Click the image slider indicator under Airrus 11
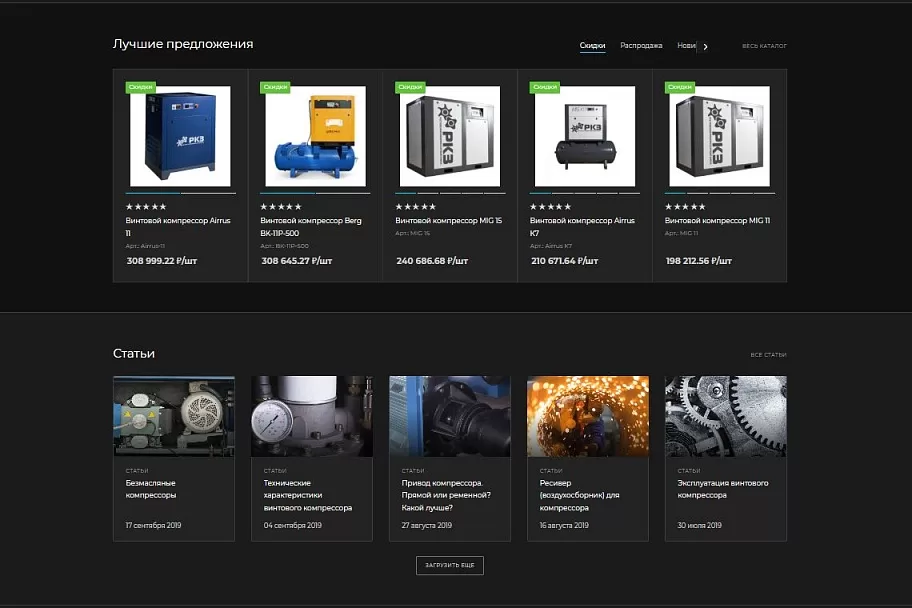912x608 pixels. coord(180,193)
